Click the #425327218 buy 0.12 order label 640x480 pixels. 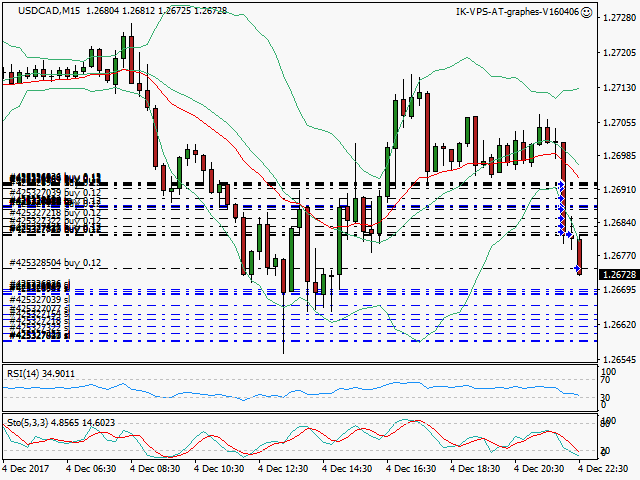pos(57,213)
